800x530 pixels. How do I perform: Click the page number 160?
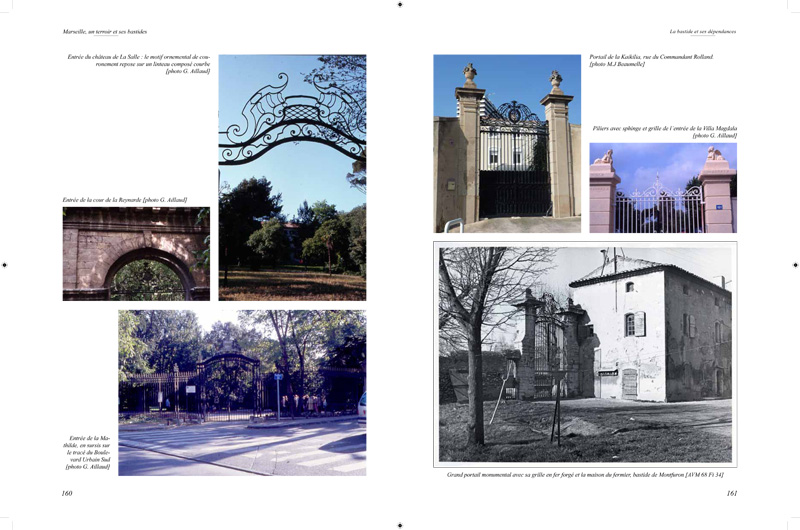pos(67,493)
